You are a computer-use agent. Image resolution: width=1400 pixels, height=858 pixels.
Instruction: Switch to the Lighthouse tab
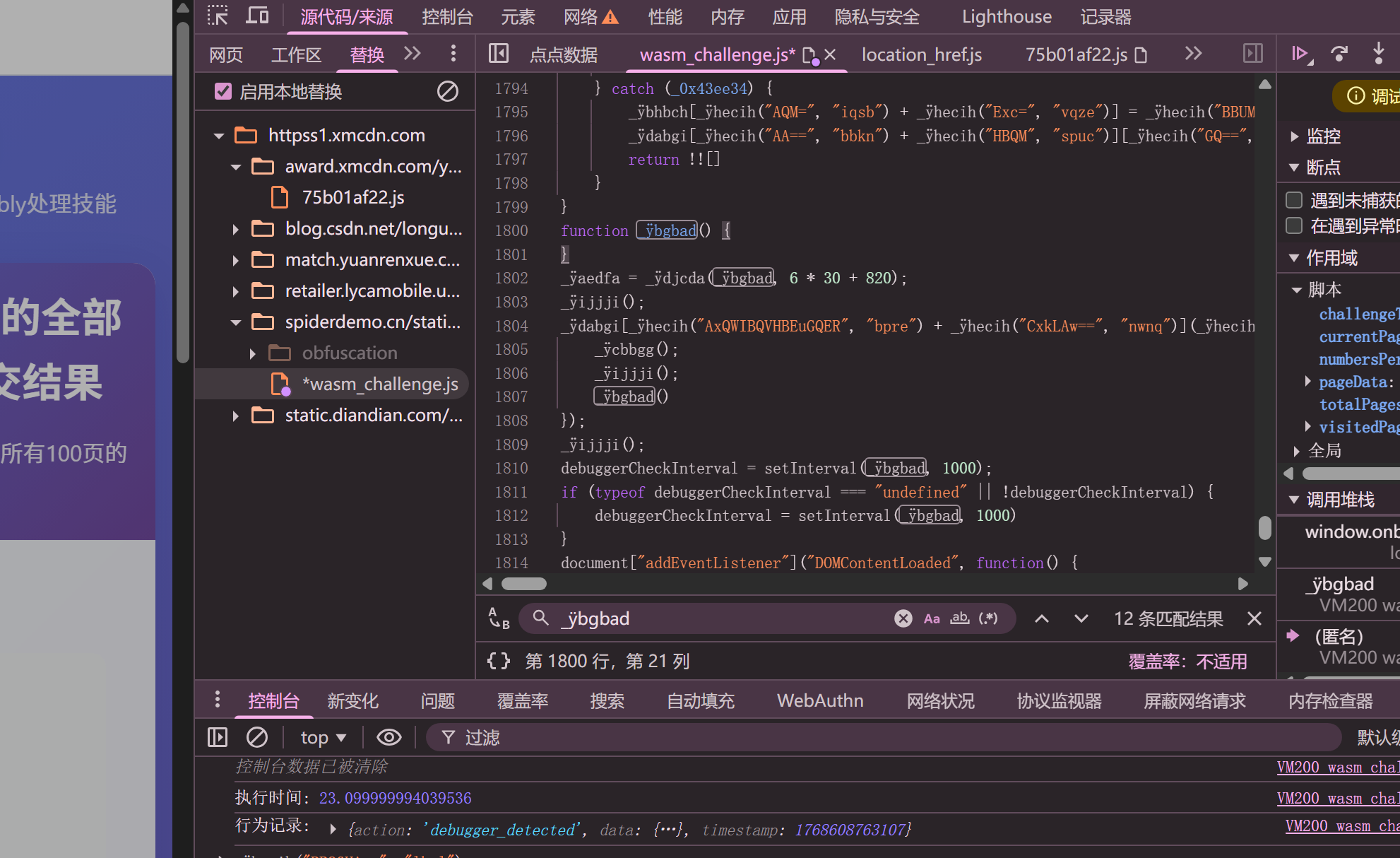[x=1007, y=17]
